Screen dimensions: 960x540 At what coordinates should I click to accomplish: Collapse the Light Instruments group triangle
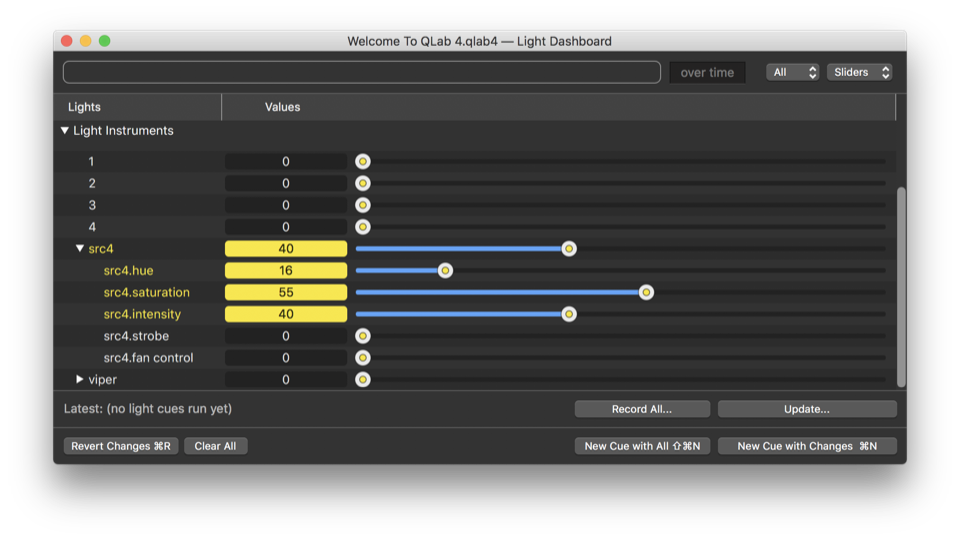click(x=65, y=131)
